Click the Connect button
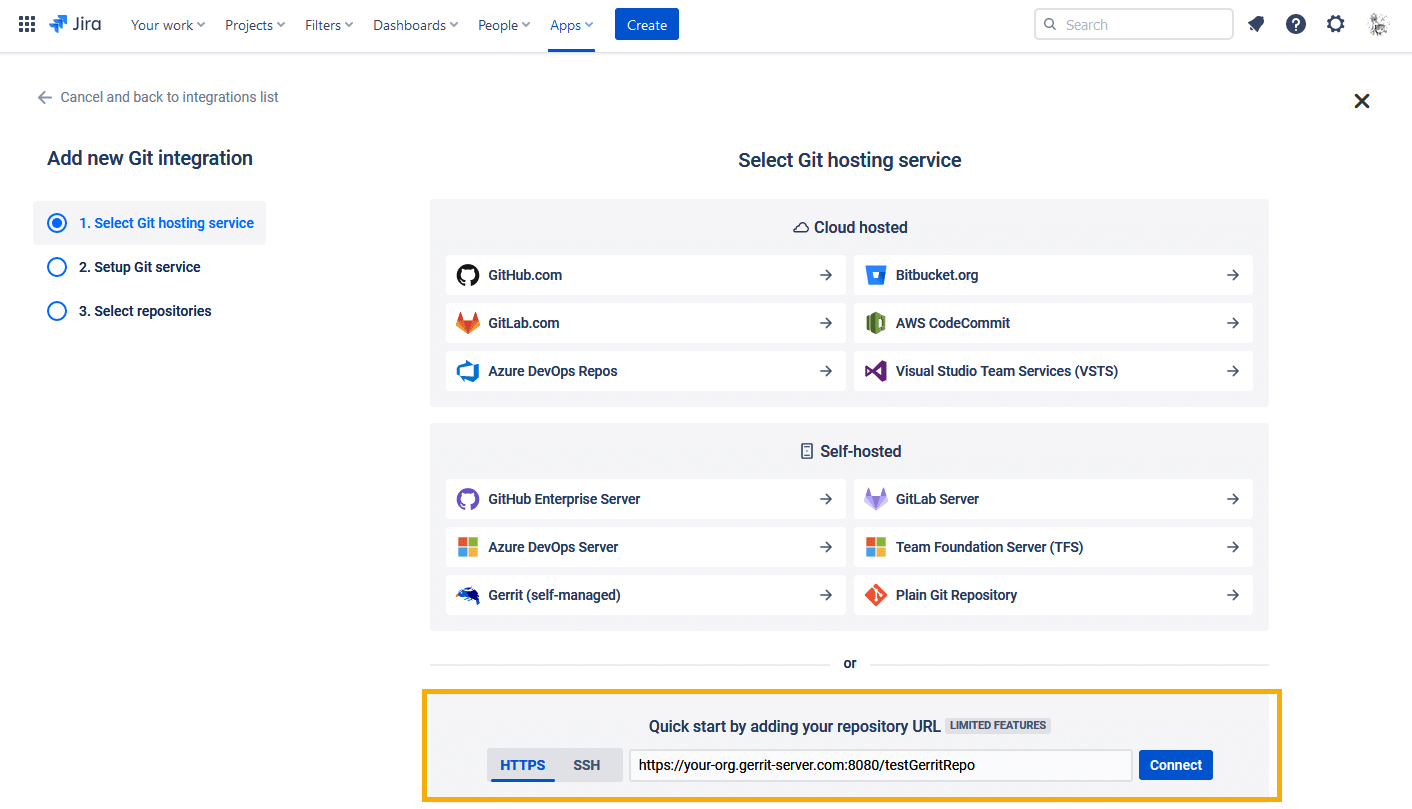Screen dimensions: 1412x809 [1176, 765]
